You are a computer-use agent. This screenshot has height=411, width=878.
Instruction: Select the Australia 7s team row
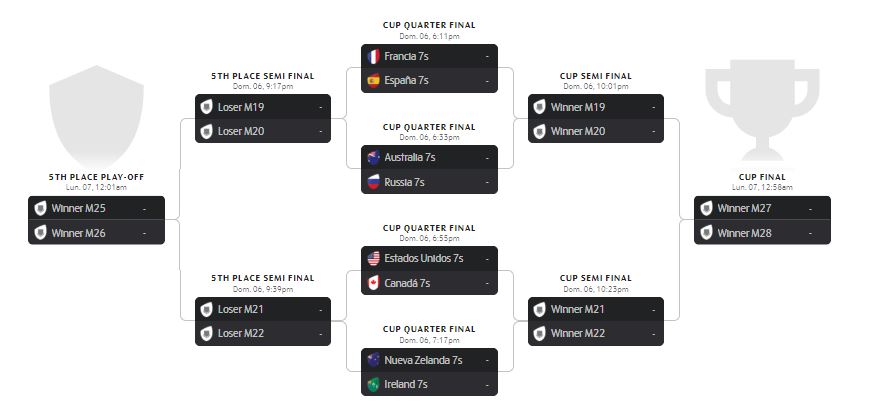[429, 157]
